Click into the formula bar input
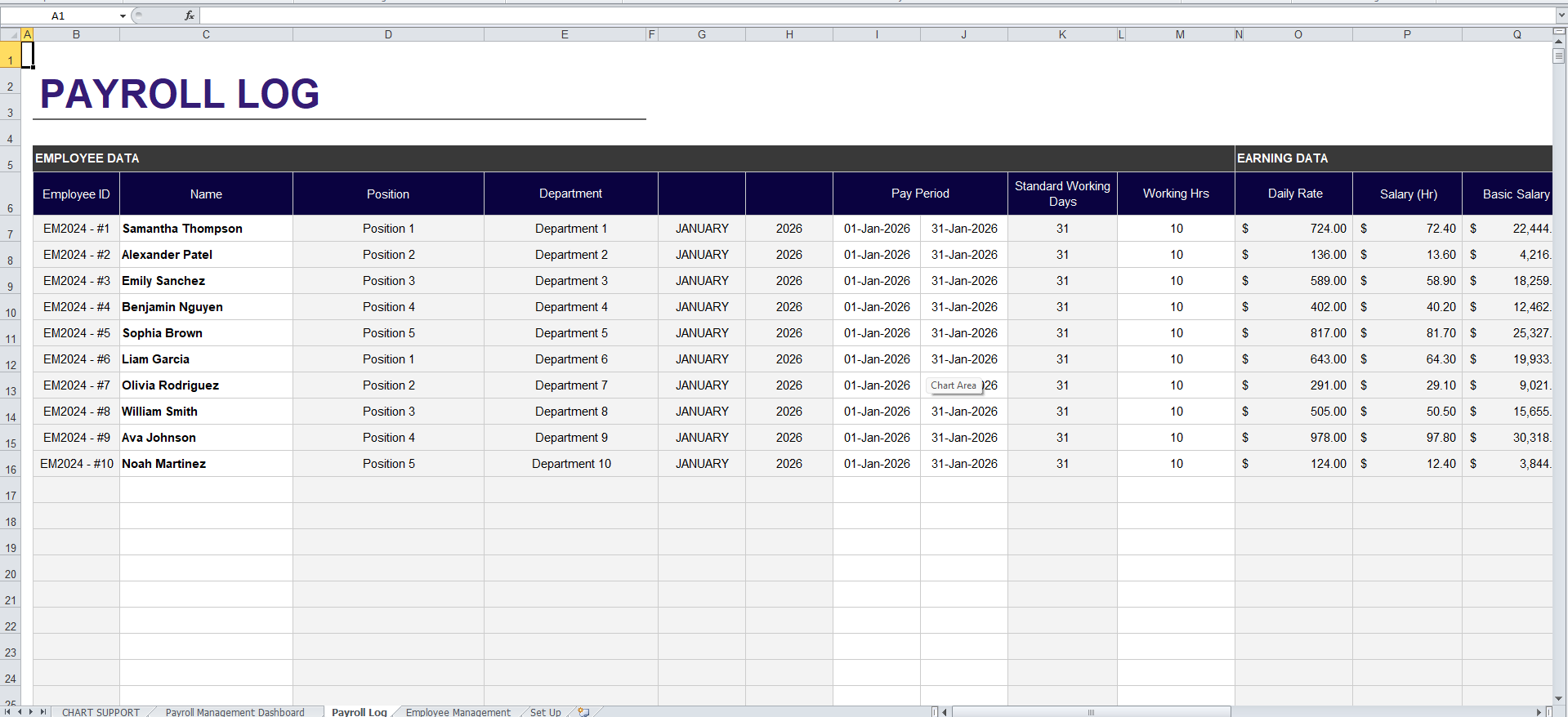 tap(878, 16)
